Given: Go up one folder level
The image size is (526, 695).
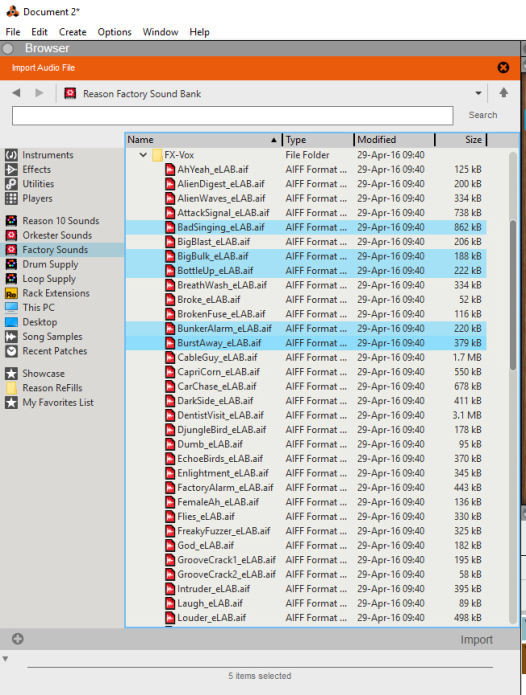Looking at the screenshot, I should [503, 93].
